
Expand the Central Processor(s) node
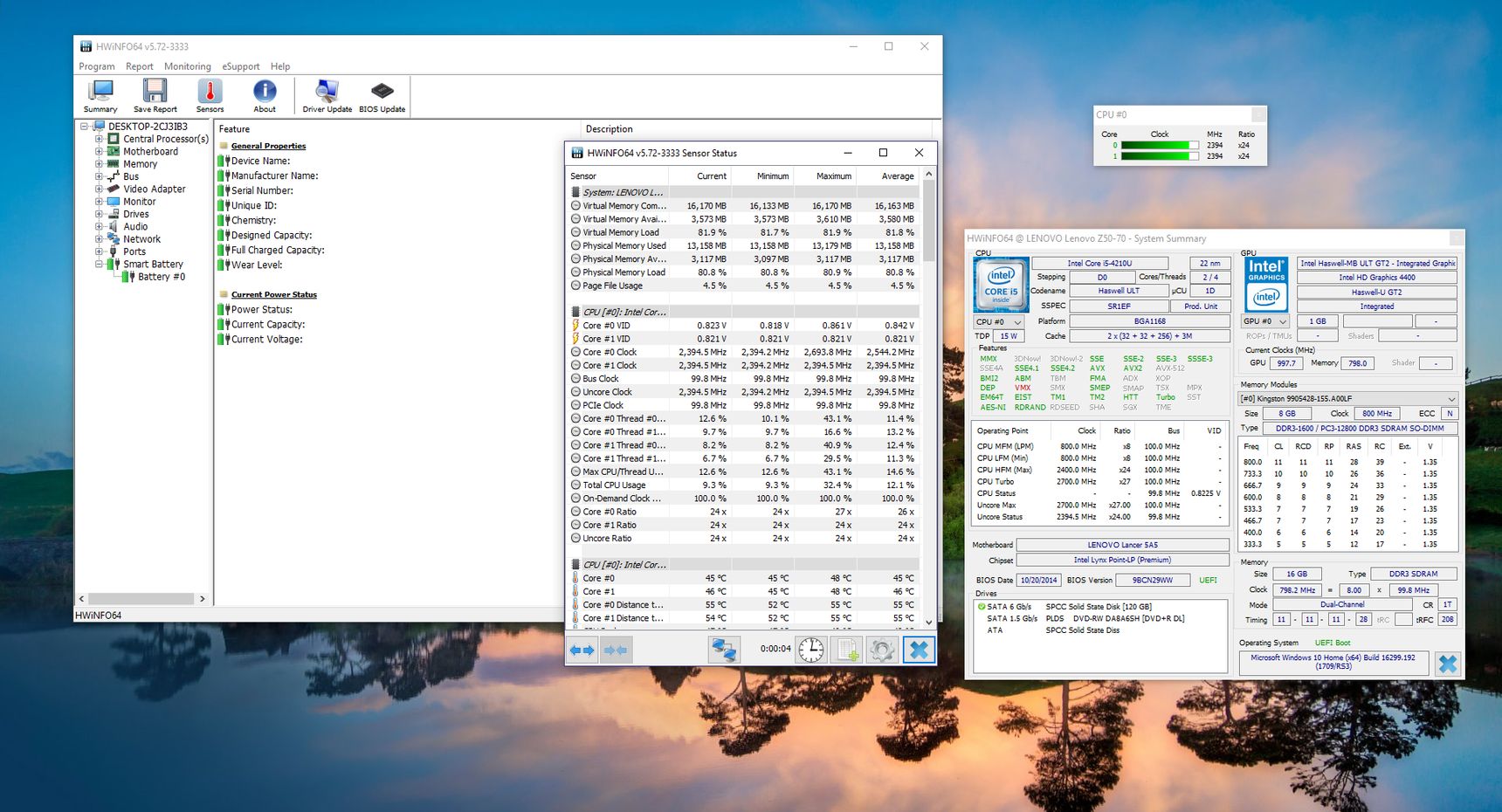(99, 139)
